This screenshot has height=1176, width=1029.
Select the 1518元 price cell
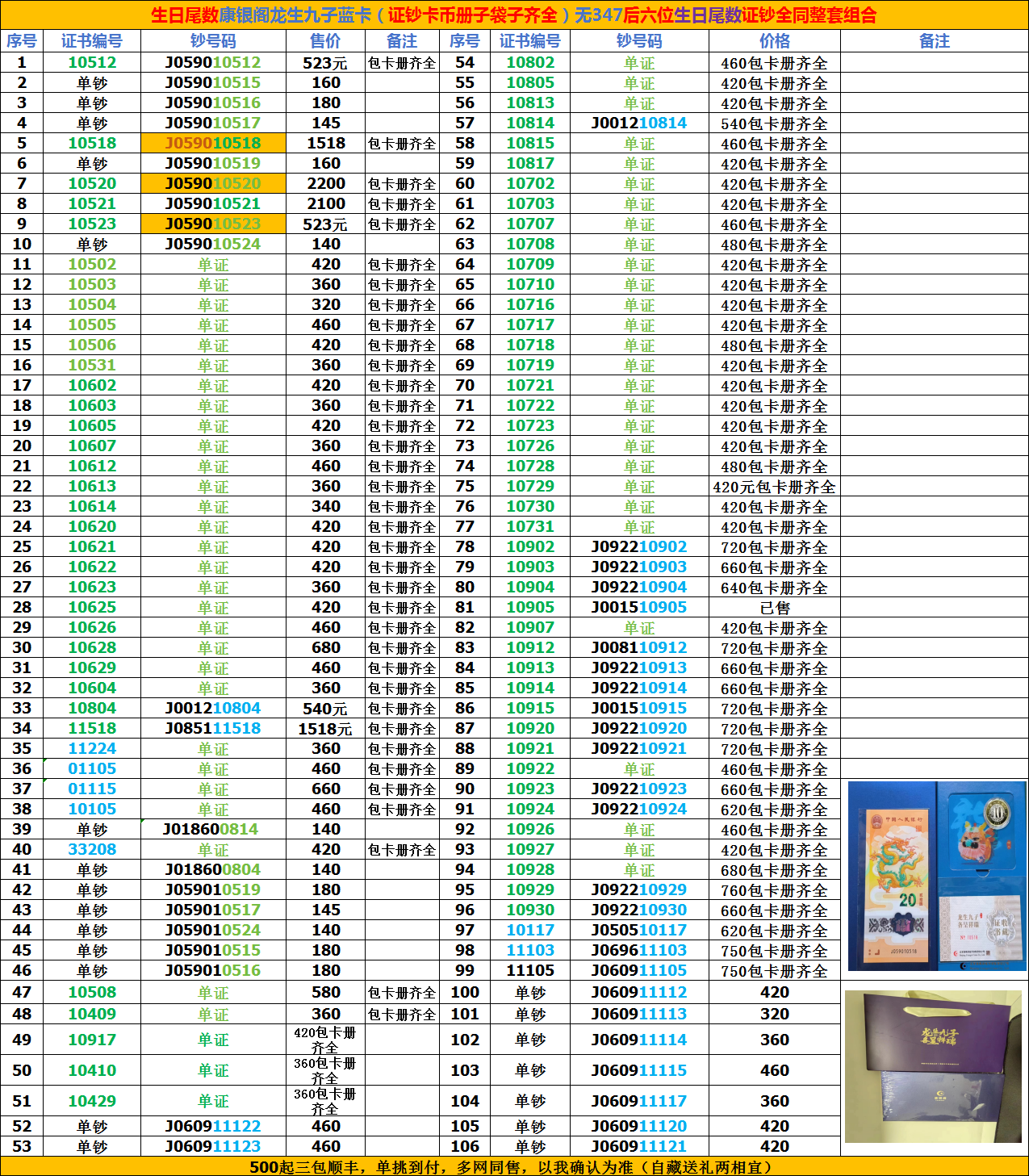click(x=325, y=729)
